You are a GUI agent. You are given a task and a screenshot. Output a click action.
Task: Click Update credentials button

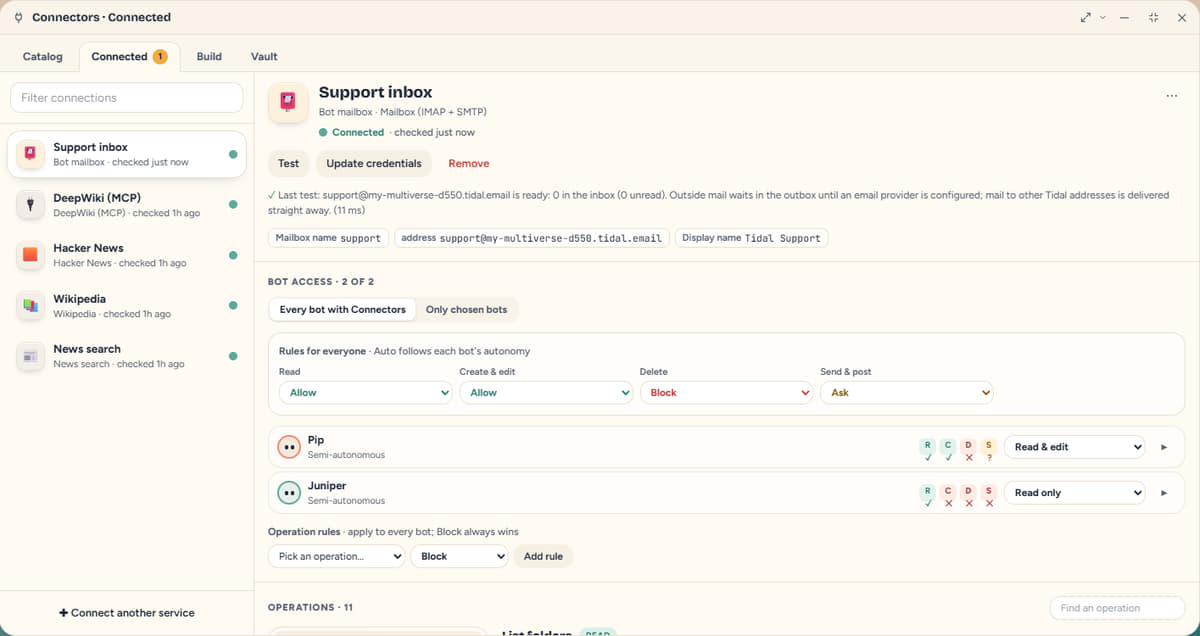tap(374, 163)
